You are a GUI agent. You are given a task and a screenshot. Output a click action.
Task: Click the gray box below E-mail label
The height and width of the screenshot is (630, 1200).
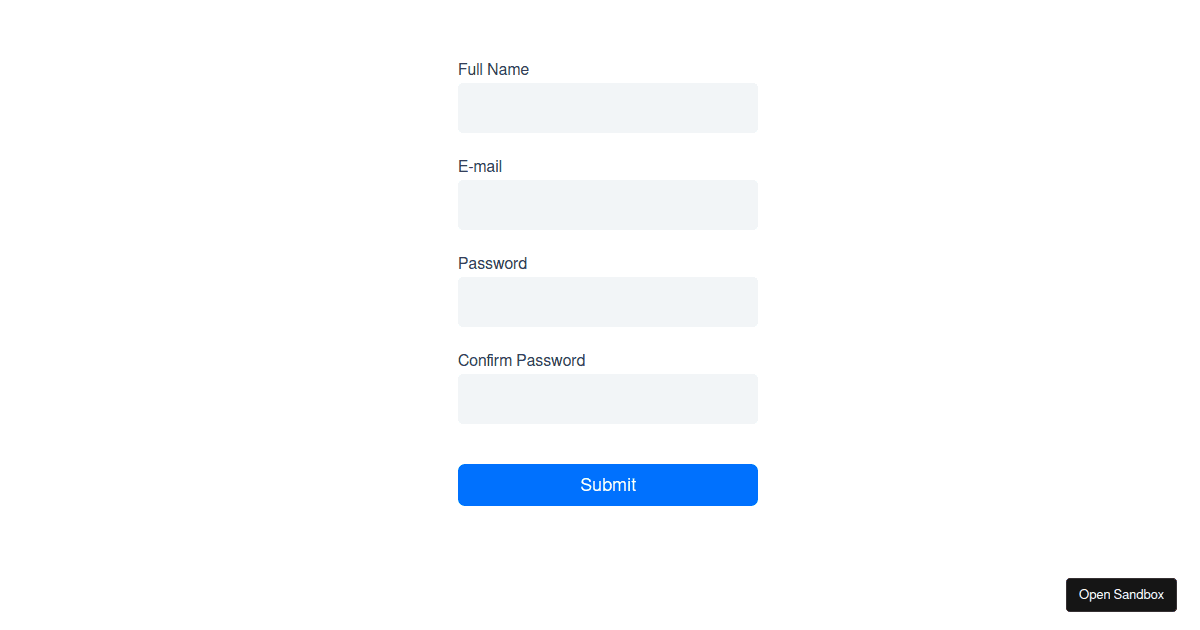coord(607,205)
